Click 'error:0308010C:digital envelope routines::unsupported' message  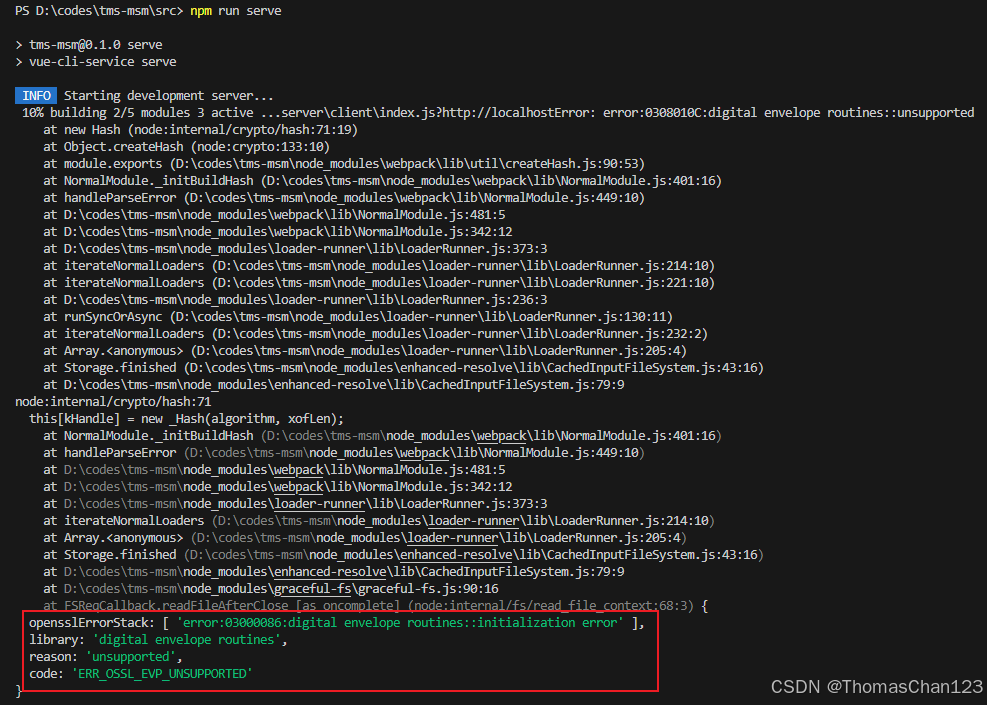click(x=789, y=113)
